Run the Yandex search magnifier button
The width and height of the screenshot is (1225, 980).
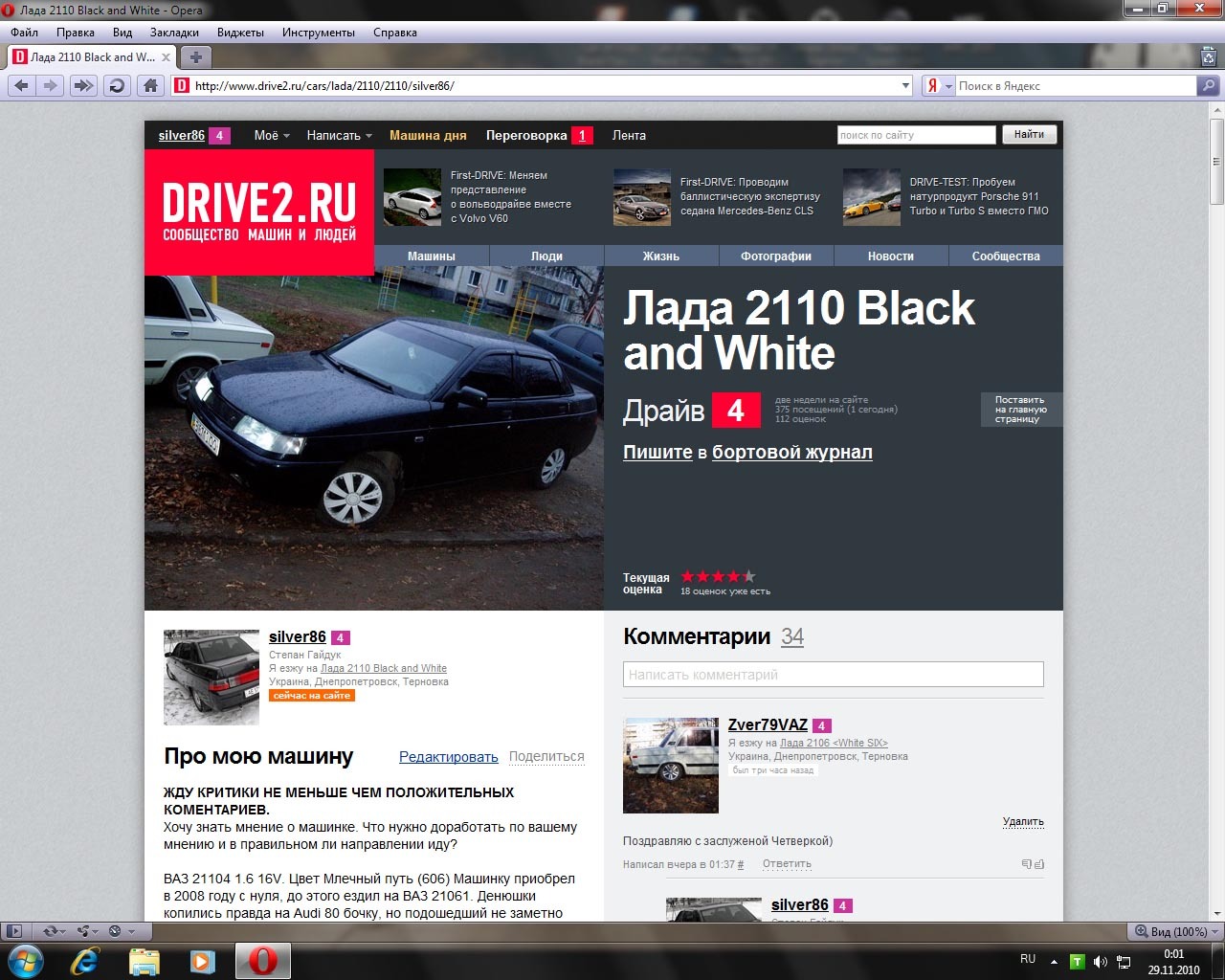tap(1209, 85)
